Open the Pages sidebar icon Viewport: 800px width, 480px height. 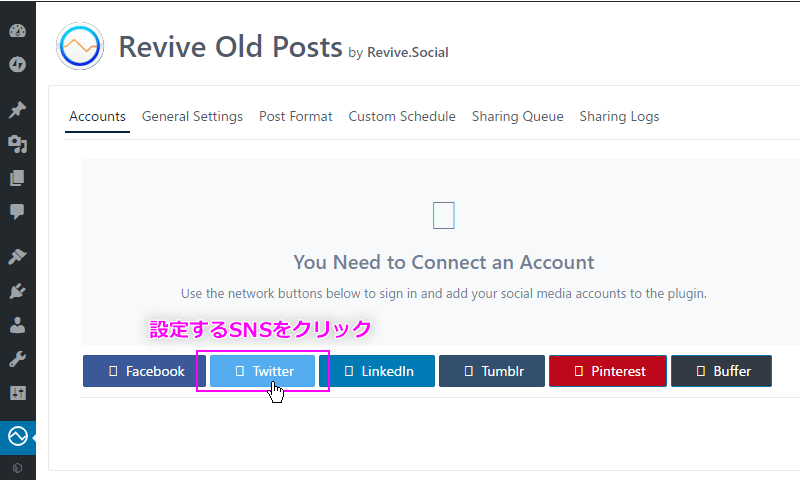click(17, 178)
